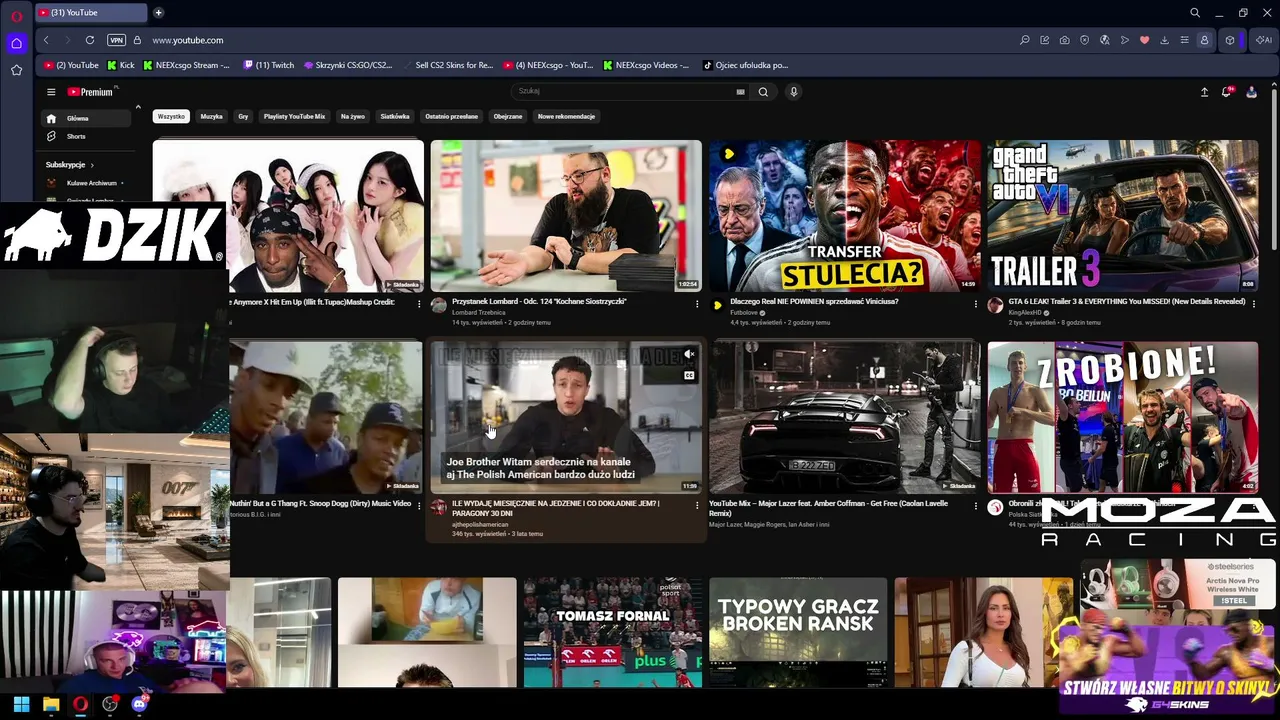Select the Playlisty YouTube Mix chip
Viewport: 1280px width, 720px height.
click(x=294, y=116)
